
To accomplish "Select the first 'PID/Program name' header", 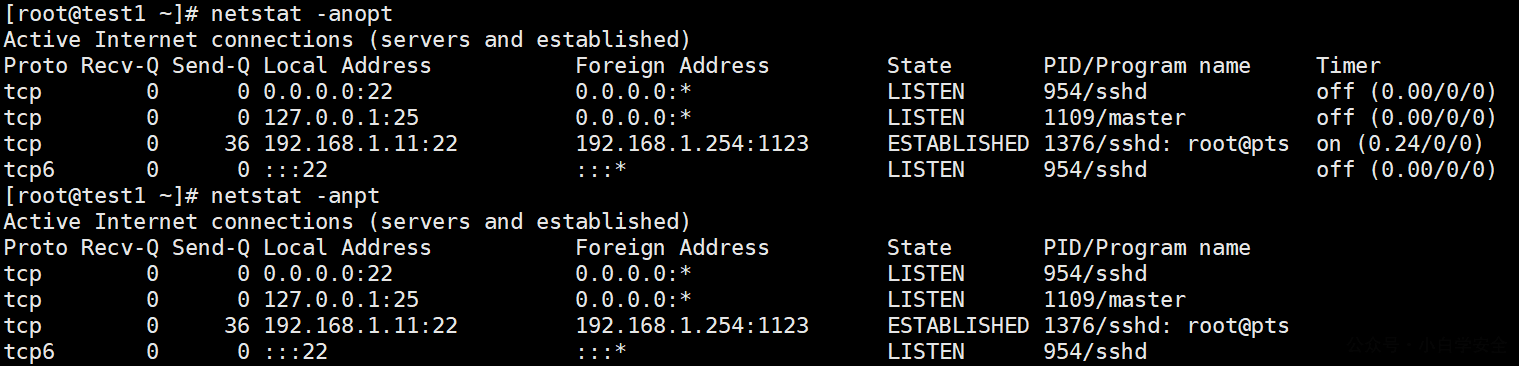I will pyautogui.click(x=1147, y=66).
